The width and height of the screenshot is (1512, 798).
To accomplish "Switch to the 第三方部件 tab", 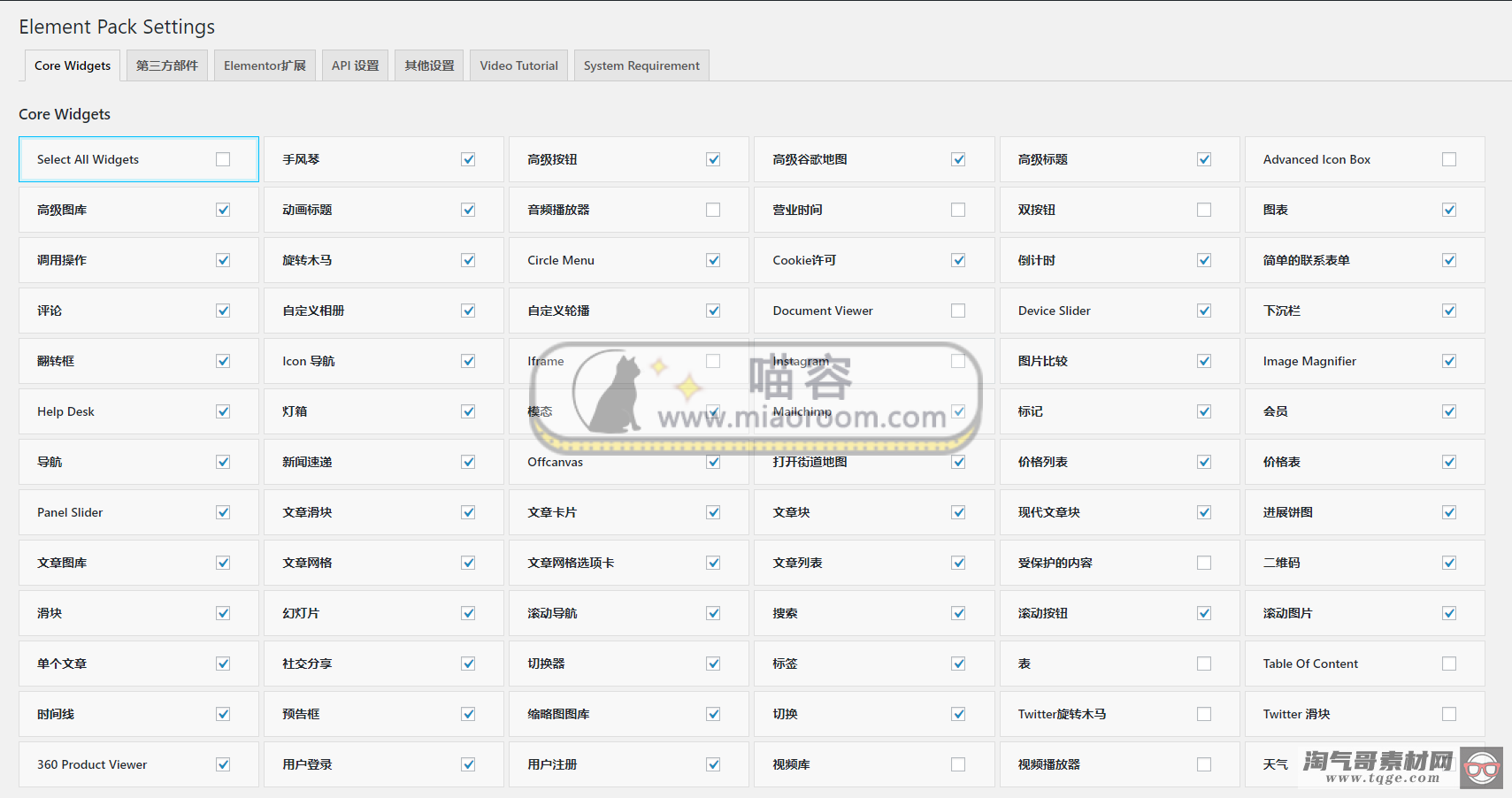I will 166,65.
